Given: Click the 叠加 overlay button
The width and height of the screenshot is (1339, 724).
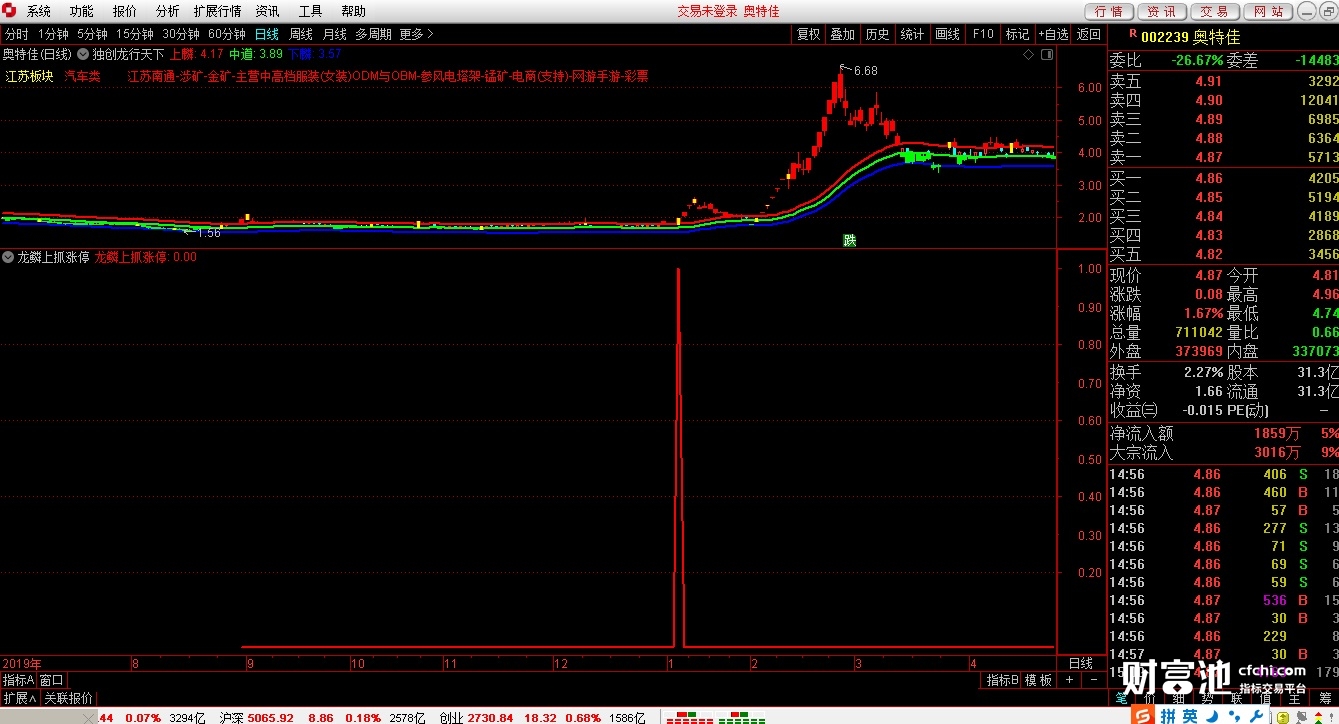Looking at the screenshot, I should coord(843,34).
